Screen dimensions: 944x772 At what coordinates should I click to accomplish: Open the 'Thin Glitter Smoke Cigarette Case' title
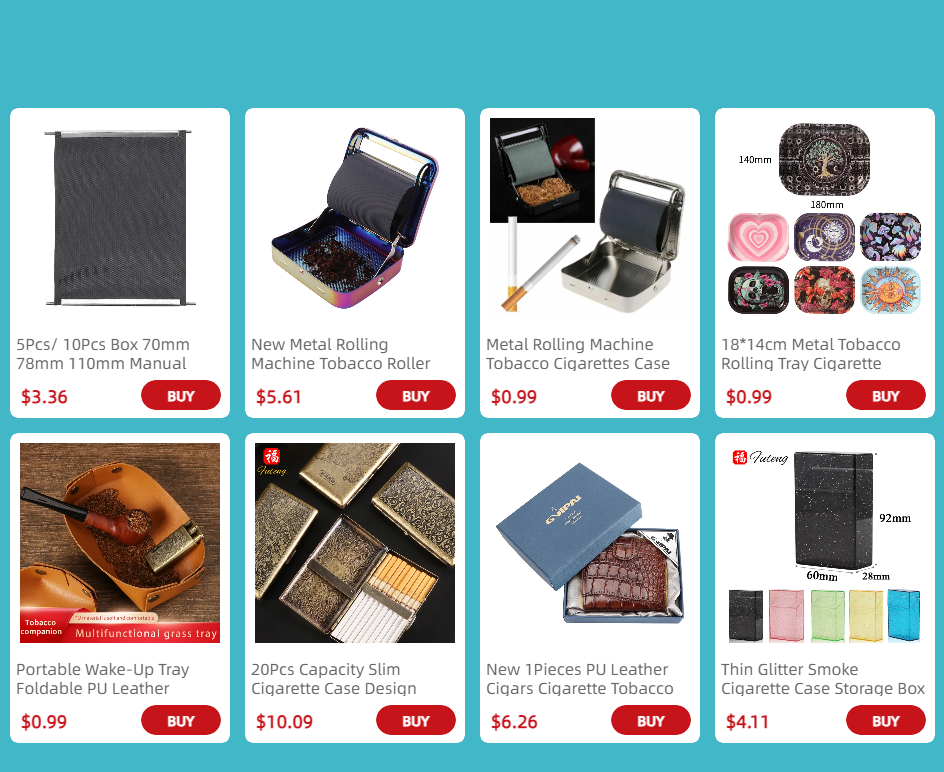point(823,679)
